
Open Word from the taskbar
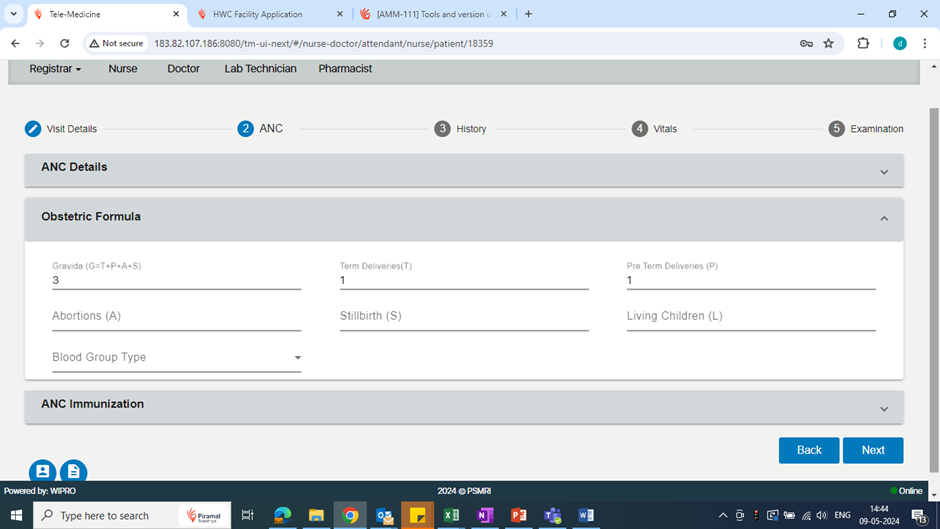click(x=586, y=515)
